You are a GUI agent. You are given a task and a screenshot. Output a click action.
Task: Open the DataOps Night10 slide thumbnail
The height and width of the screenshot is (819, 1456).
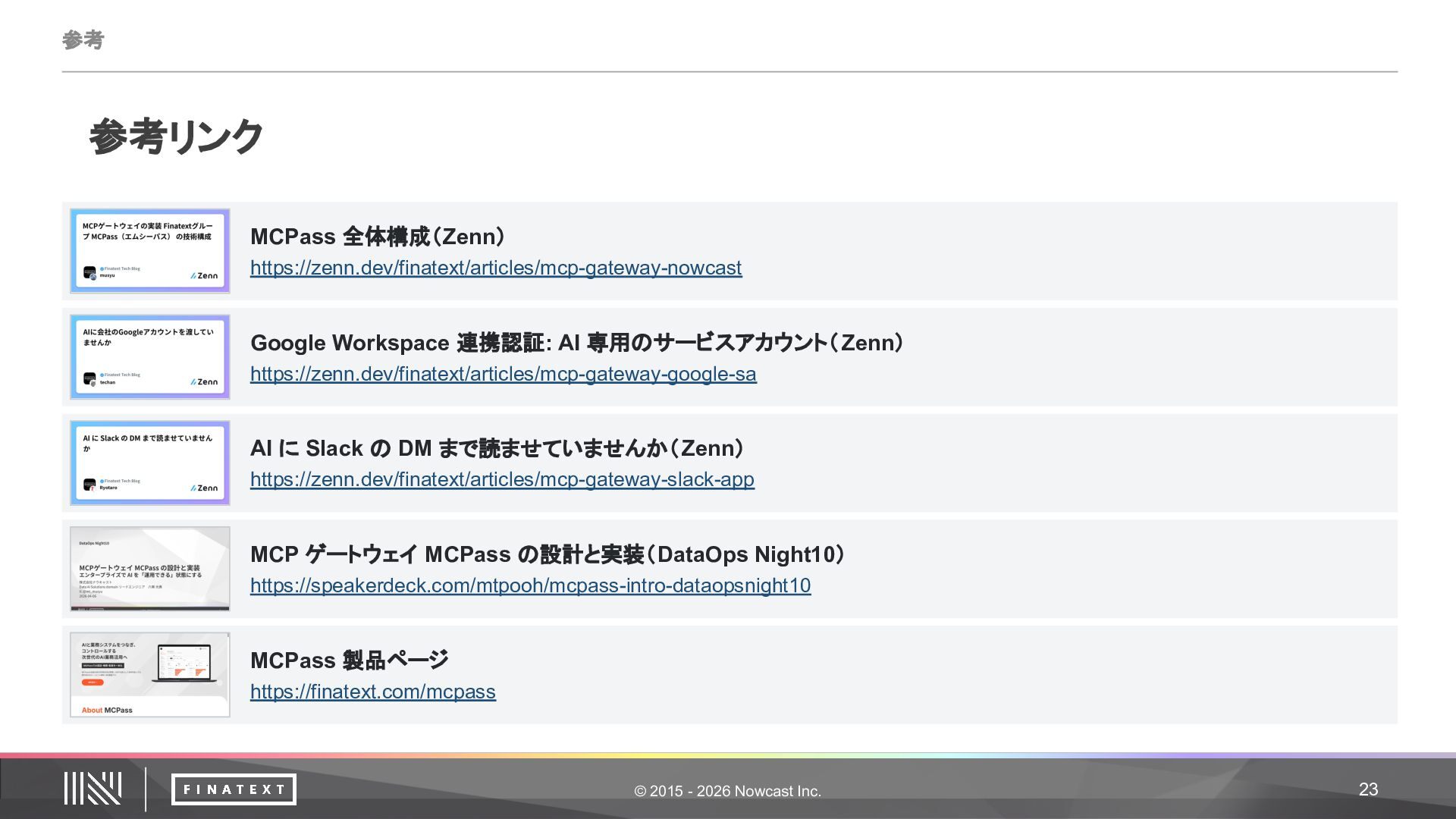pyautogui.click(x=150, y=569)
